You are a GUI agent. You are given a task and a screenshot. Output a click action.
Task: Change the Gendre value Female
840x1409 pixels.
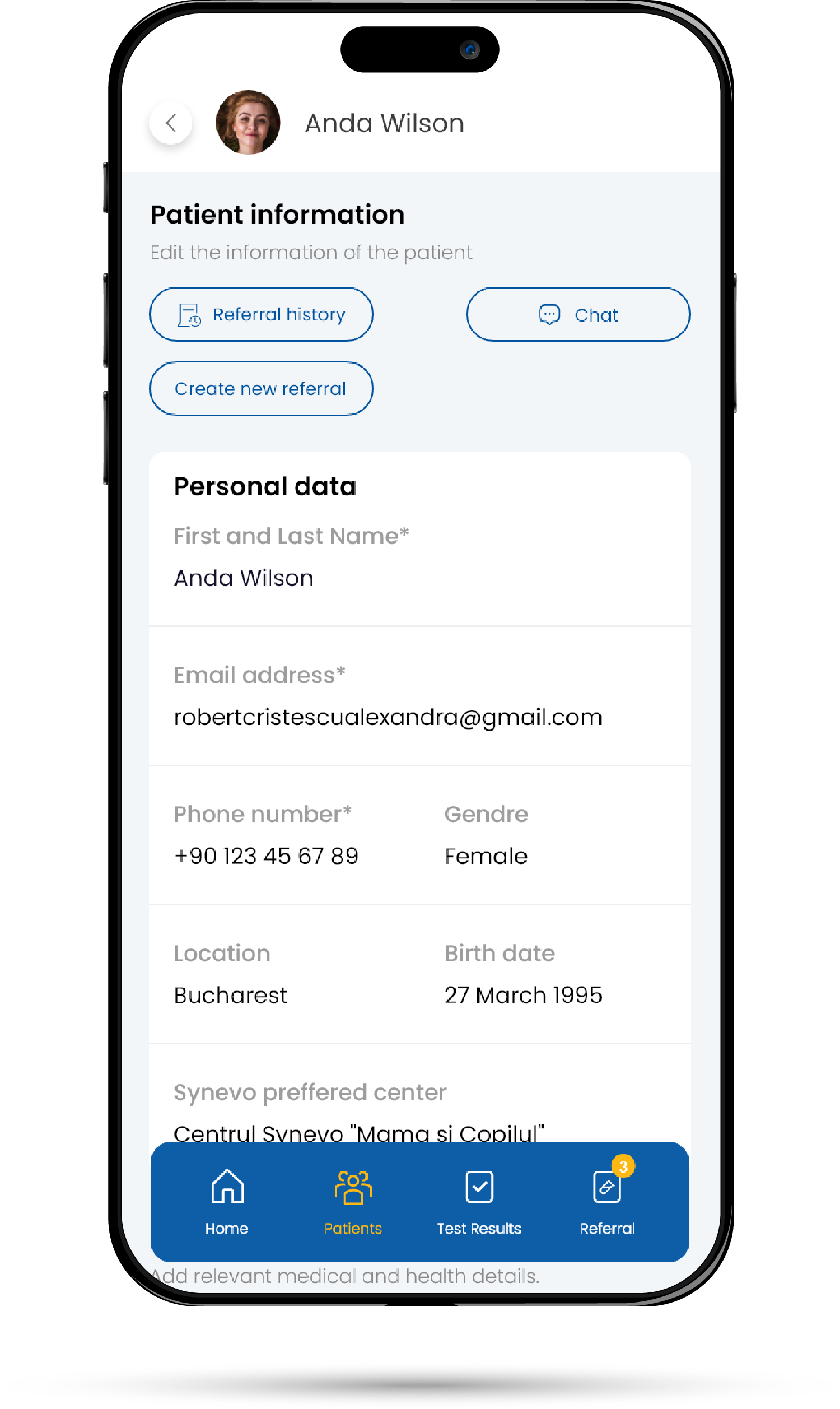(x=486, y=856)
